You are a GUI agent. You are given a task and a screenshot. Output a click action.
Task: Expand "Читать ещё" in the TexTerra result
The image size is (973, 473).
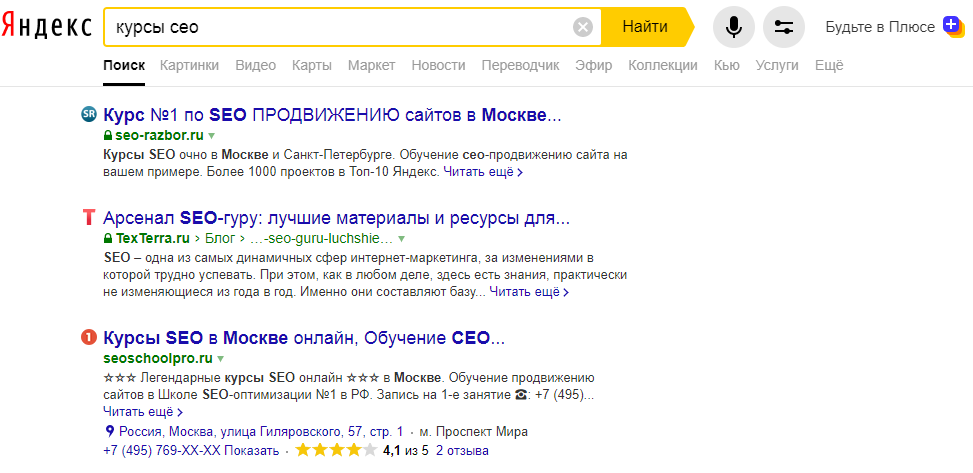point(529,291)
